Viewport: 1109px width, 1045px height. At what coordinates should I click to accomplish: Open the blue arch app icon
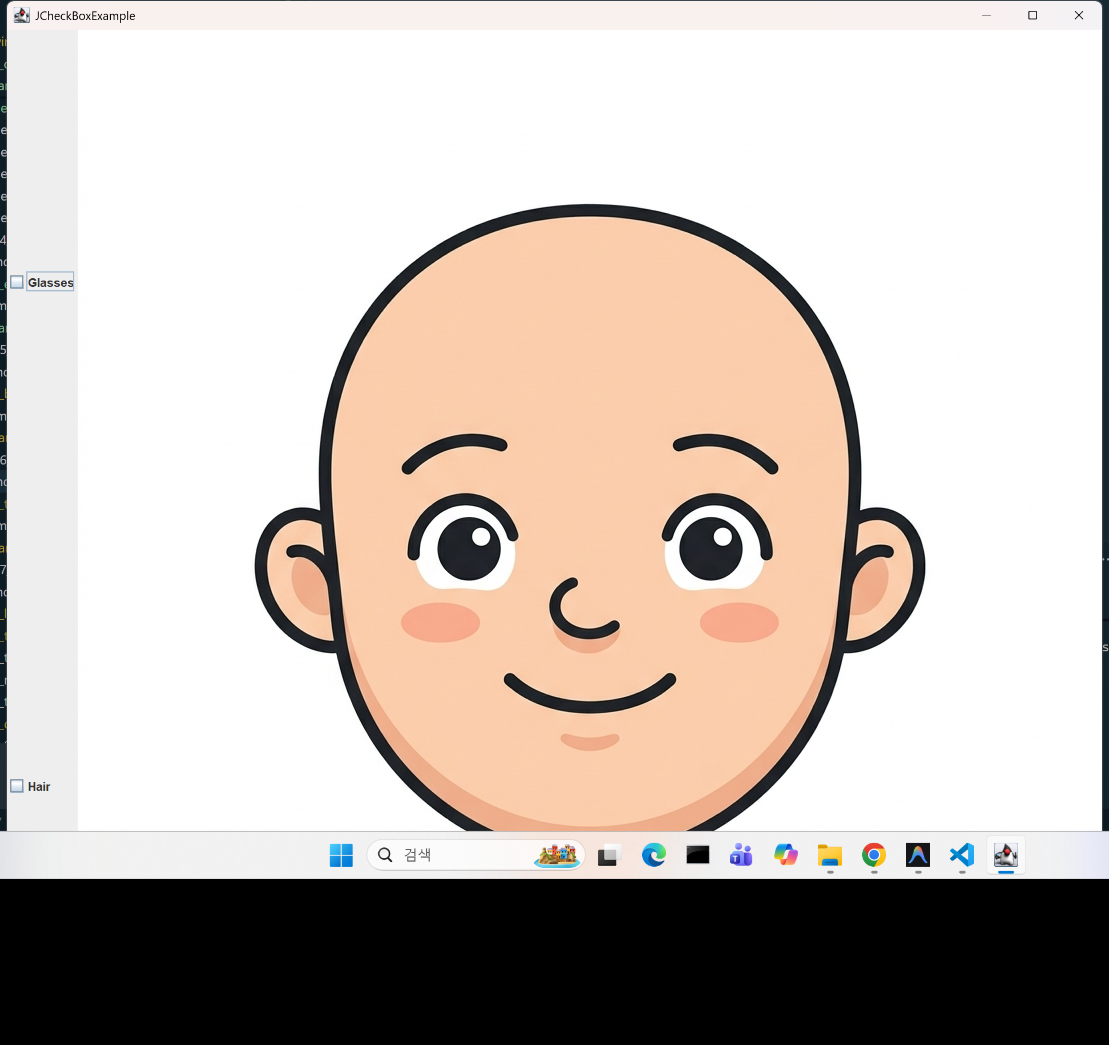pyautogui.click(x=918, y=856)
